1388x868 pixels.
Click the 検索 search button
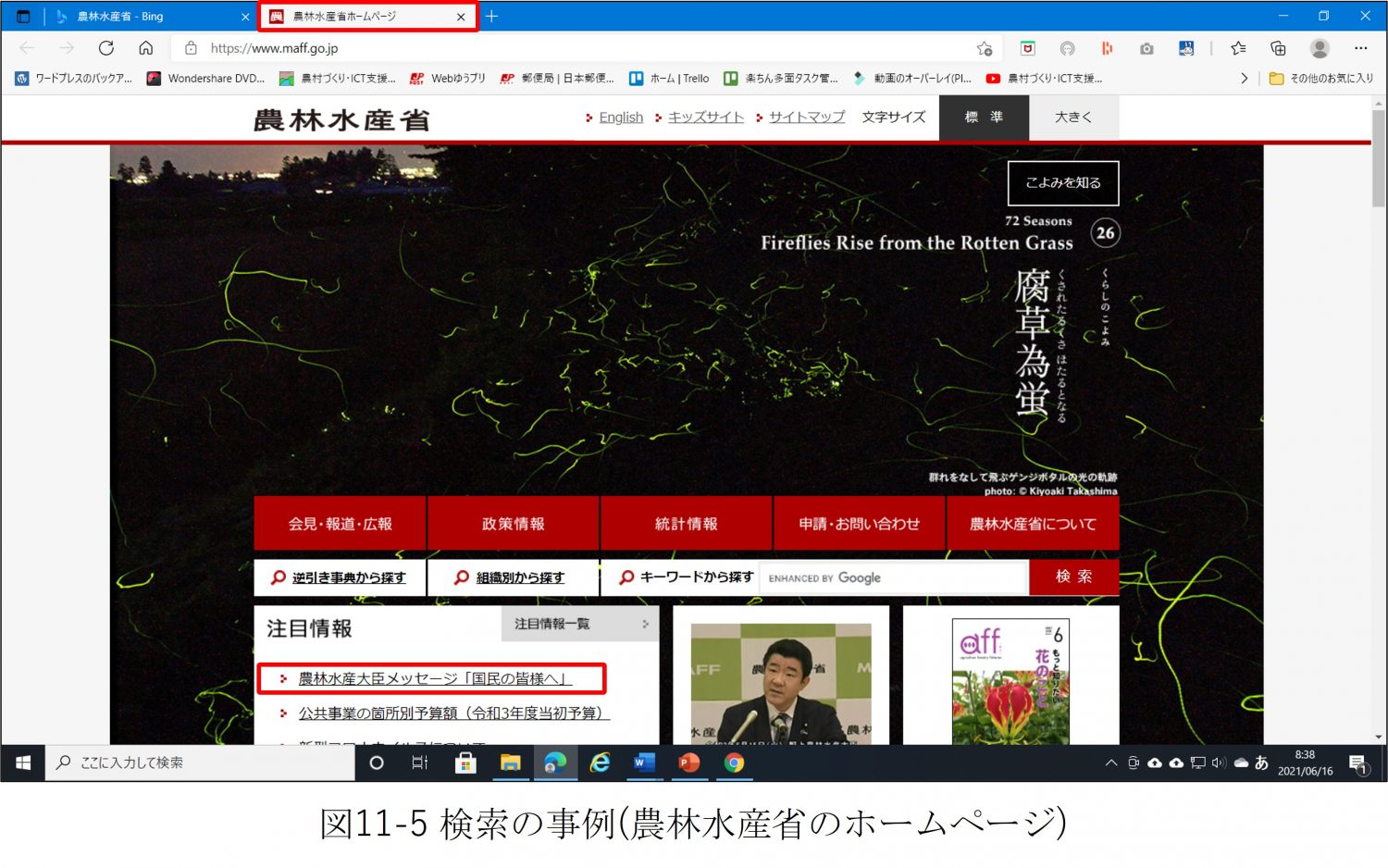(x=1074, y=577)
